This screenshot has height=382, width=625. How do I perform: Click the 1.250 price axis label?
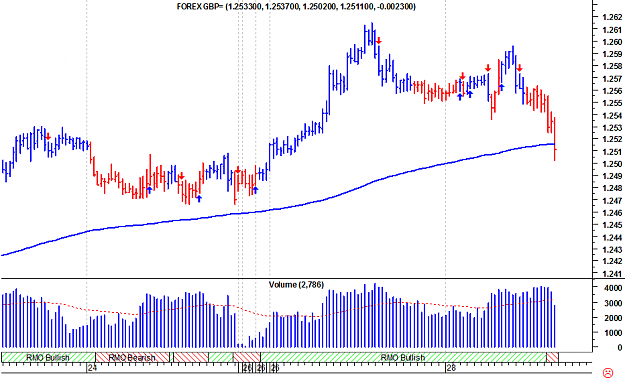612,164
